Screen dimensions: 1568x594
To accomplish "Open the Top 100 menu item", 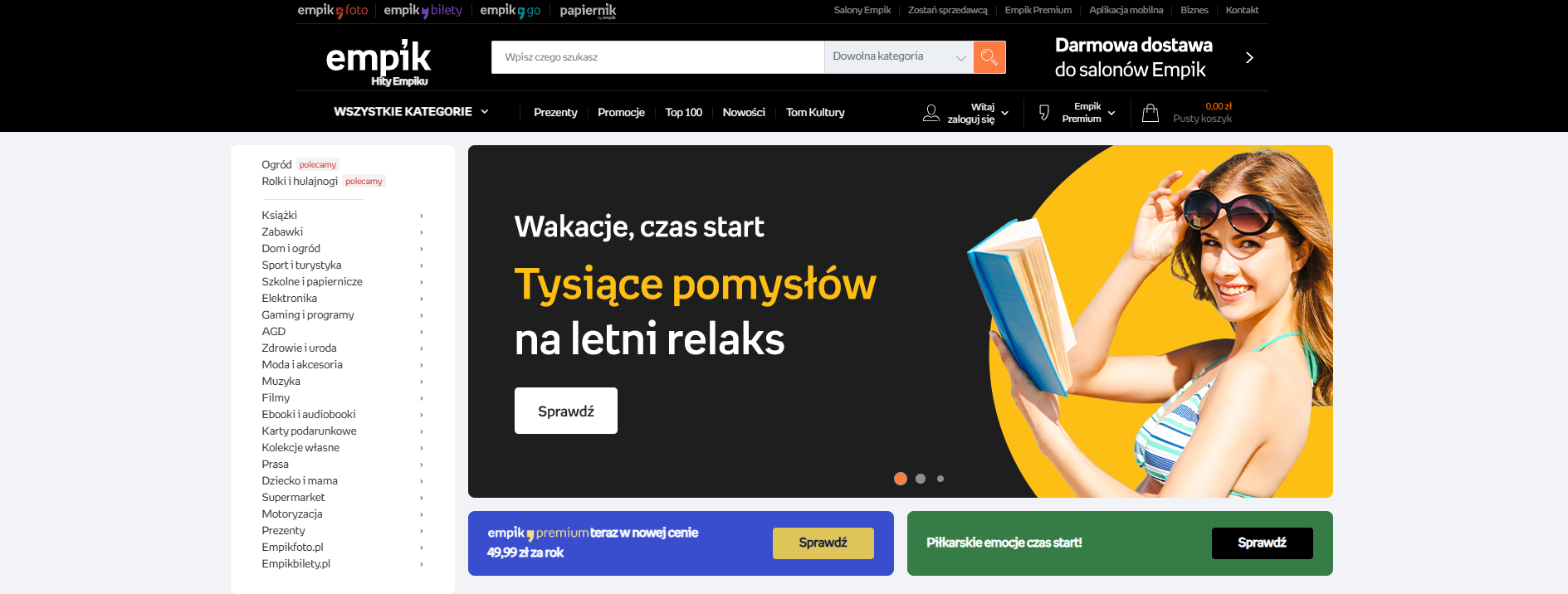I will coord(684,113).
